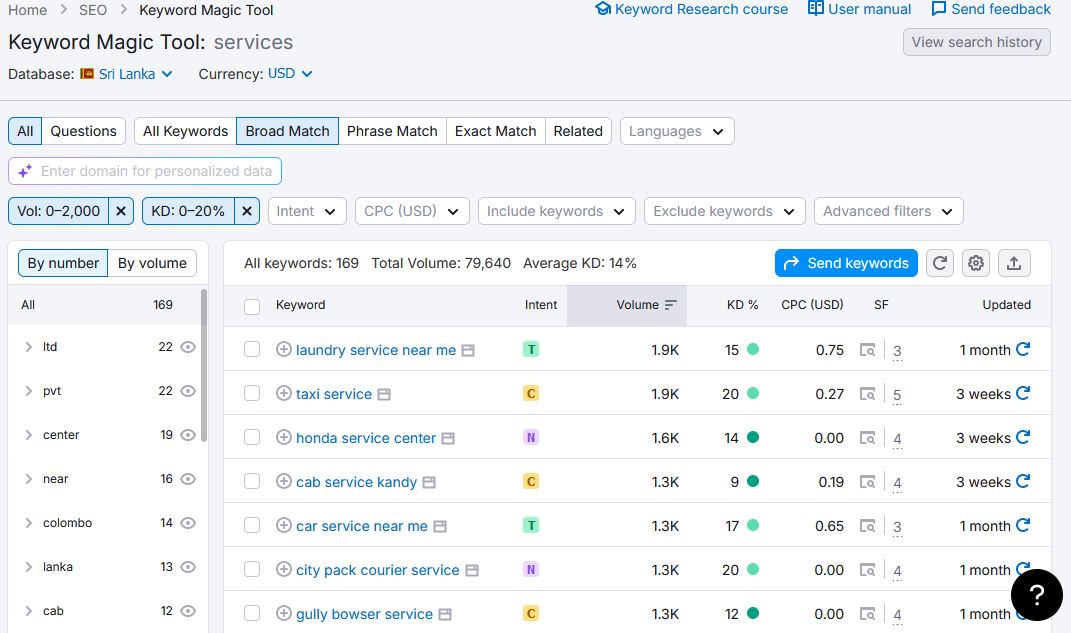
Task: Open the Advanced filters dropdown
Action: point(888,211)
